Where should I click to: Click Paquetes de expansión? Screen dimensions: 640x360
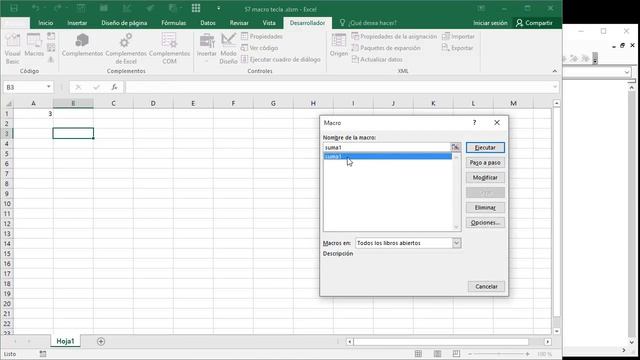pyautogui.click(x=386, y=48)
